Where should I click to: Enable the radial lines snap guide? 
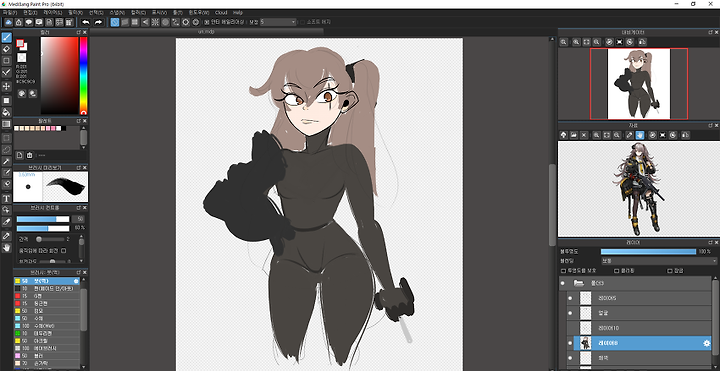(155, 22)
